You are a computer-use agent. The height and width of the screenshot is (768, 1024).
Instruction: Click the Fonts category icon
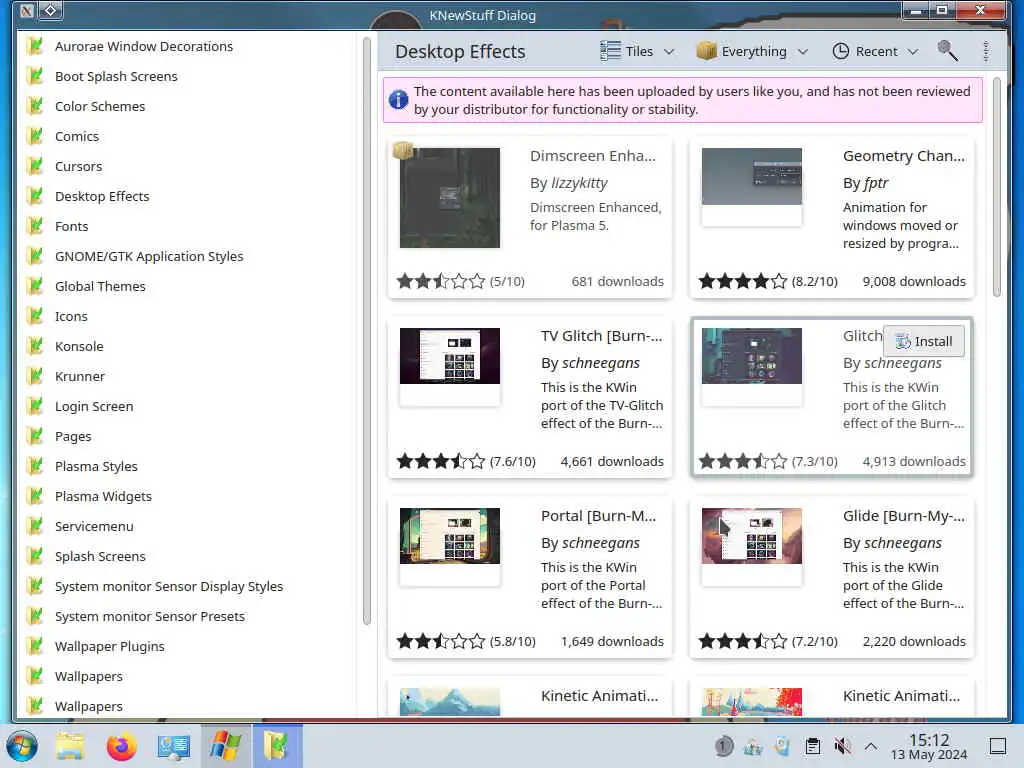[35, 227]
